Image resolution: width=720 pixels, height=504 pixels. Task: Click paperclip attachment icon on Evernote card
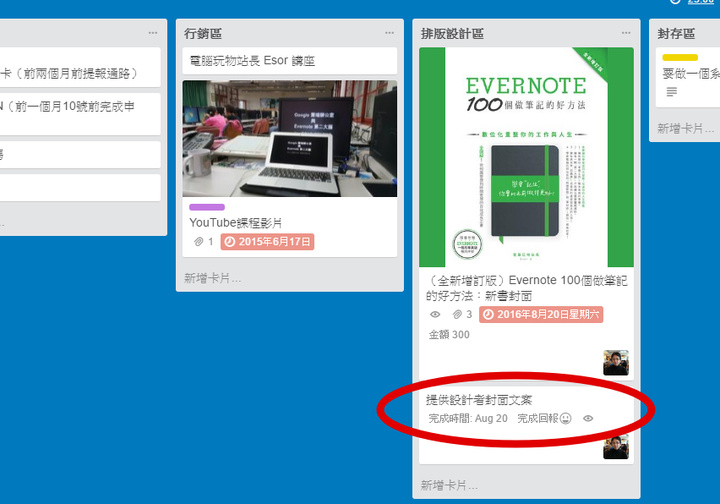coord(457,314)
